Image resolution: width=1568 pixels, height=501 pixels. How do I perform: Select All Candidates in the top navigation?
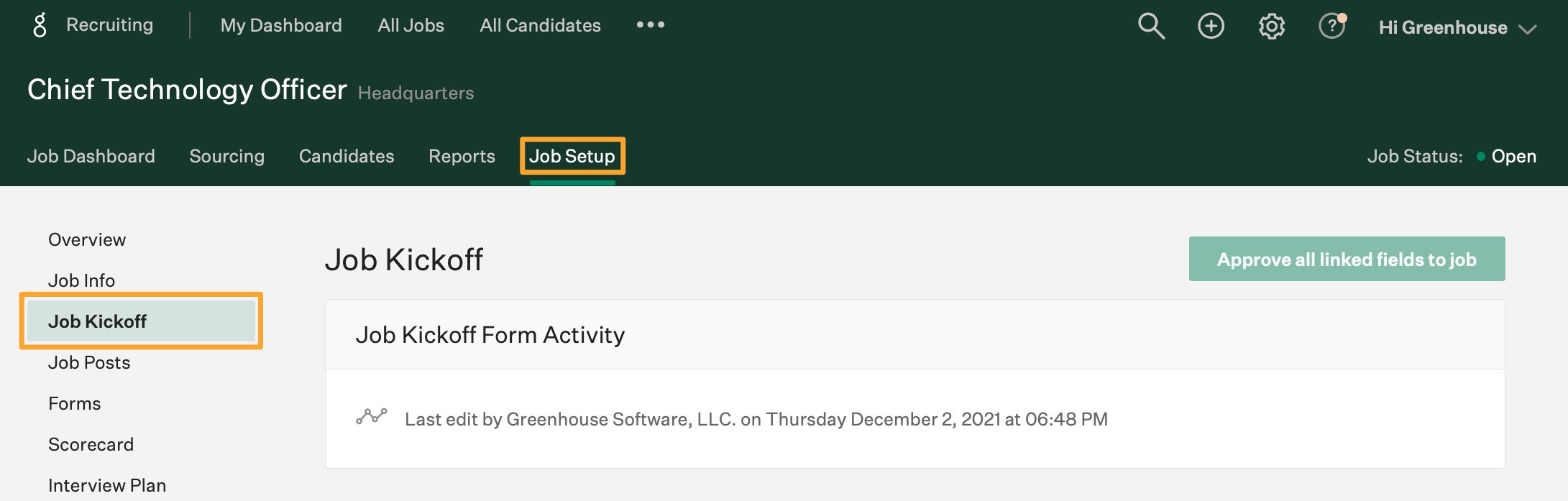pyautogui.click(x=540, y=26)
